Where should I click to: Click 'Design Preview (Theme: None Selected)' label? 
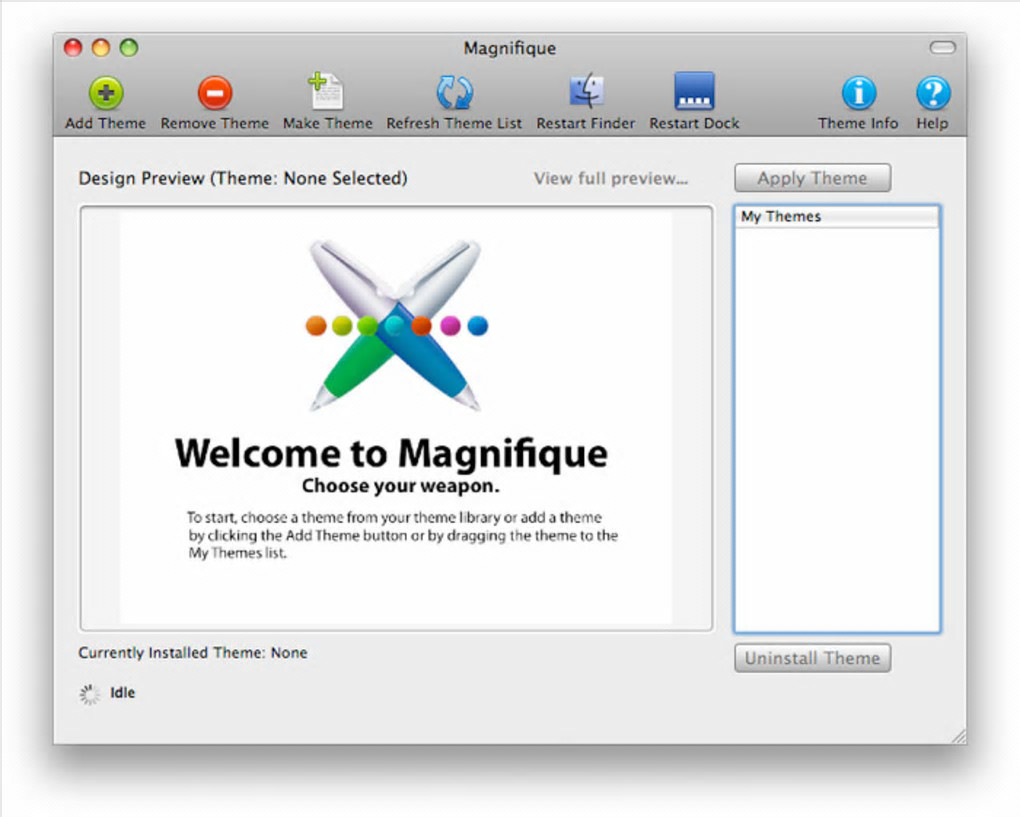(243, 178)
